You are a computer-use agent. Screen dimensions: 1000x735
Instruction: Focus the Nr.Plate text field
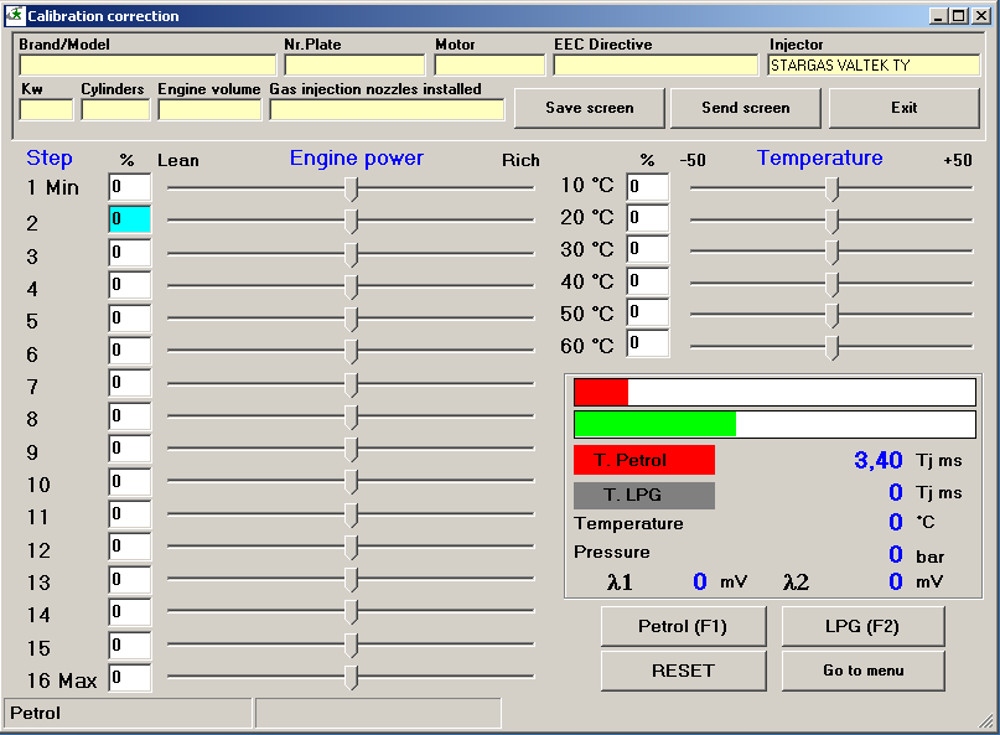[x=355, y=66]
